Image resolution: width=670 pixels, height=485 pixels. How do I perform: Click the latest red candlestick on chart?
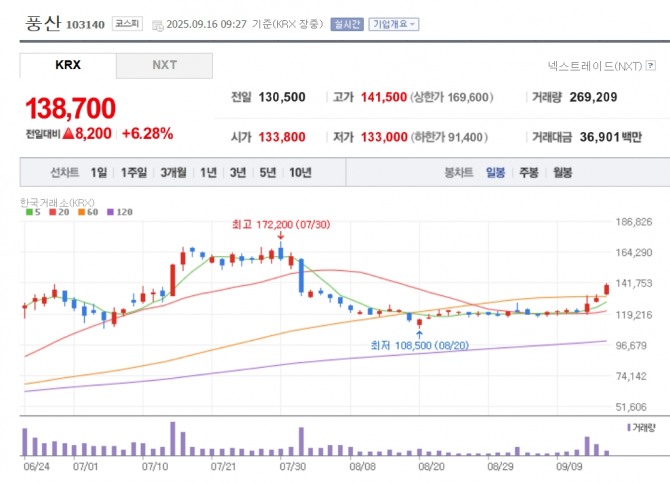606,289
